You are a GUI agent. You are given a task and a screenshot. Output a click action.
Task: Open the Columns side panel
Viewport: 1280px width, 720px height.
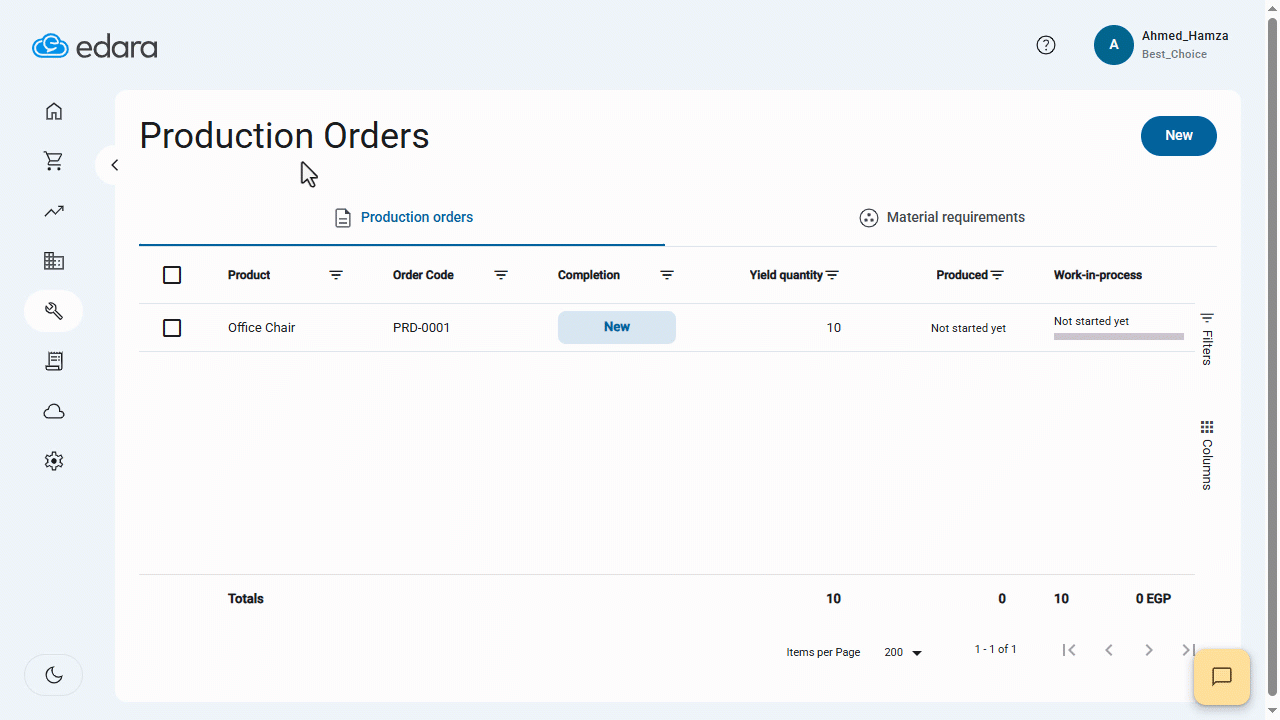click(x=1207, y=455)
